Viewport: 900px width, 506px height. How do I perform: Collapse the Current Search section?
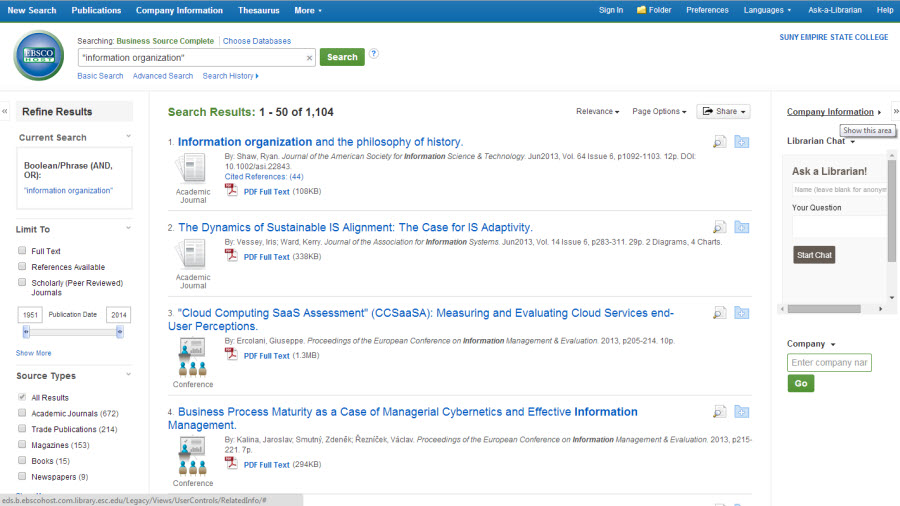tap(129, 137)
